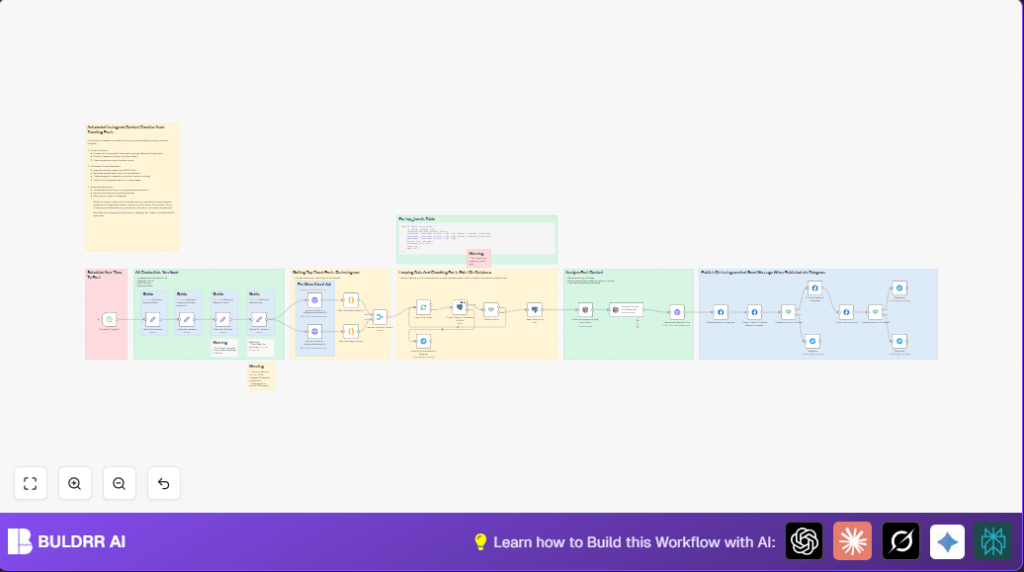Image resolution: width=1024 pixels, height=572 pixels.
Task: Select the wide OpenAI node with sub-connectors
Action: pyautogui.click(x=626, y=310)
